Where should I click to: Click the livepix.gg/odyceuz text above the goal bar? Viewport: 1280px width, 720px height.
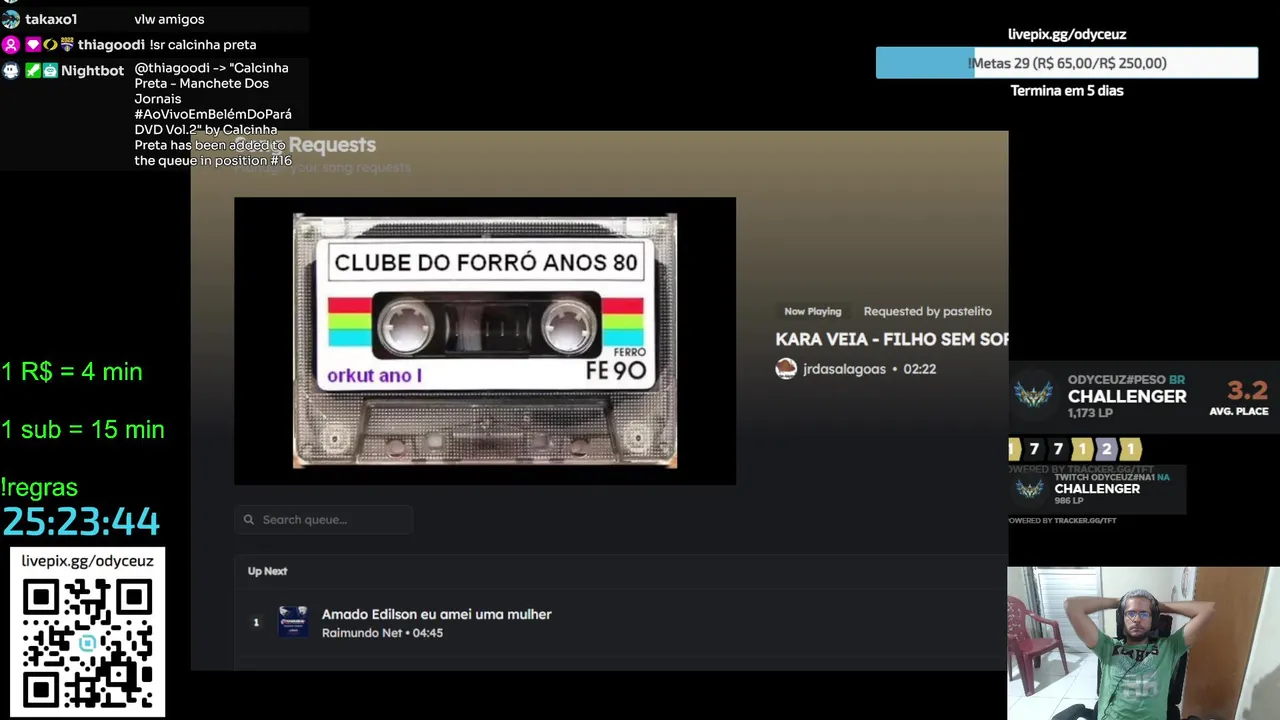point(1067,34)
